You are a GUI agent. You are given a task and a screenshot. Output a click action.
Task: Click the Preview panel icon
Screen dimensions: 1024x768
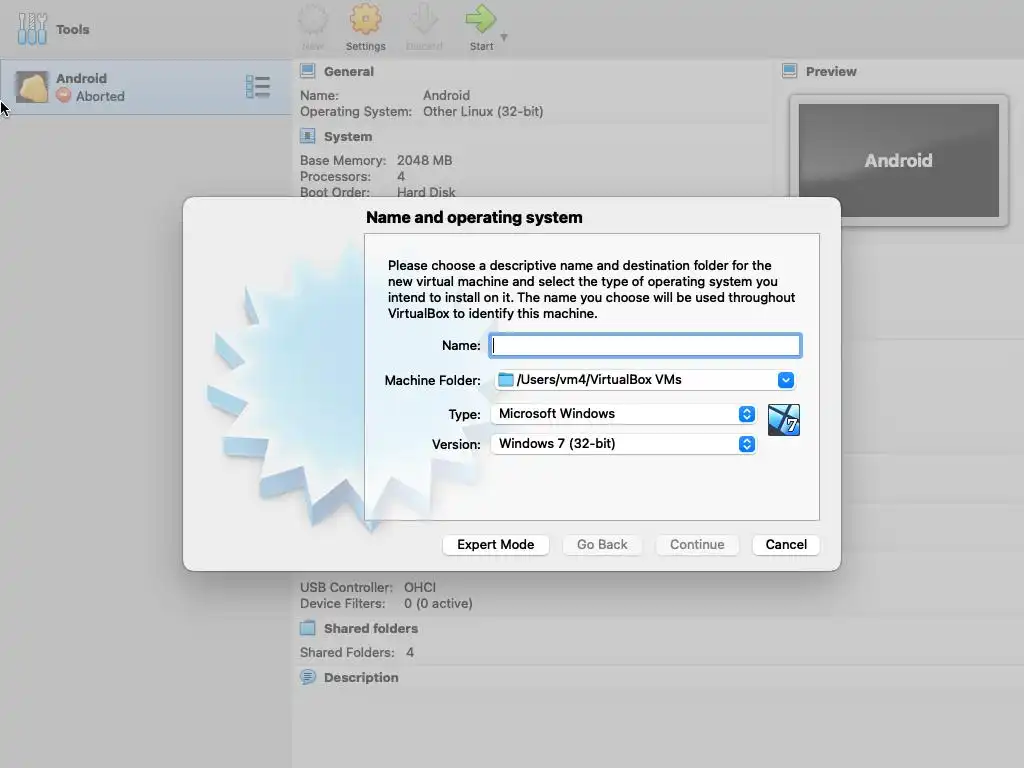click(790, 71)
